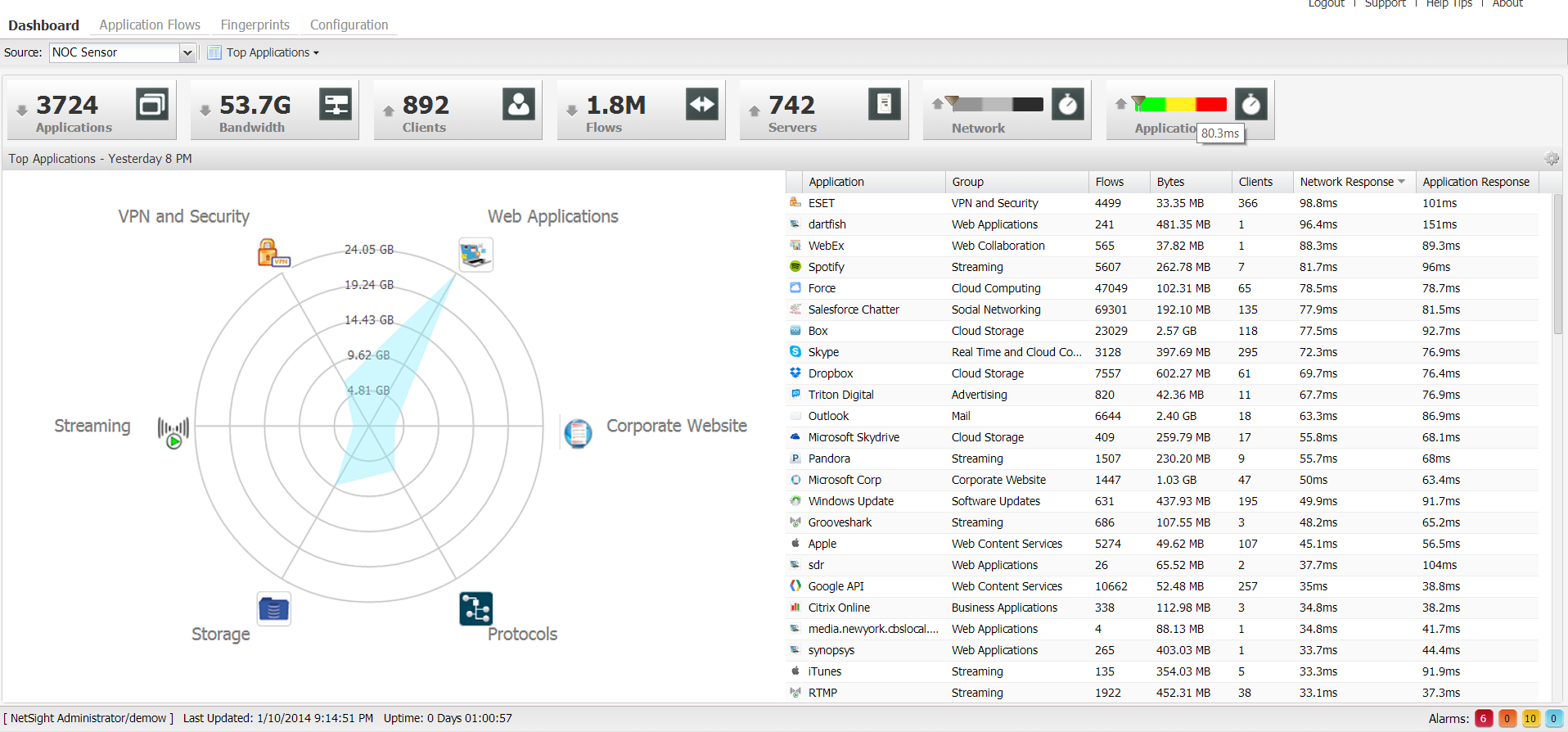
Task: Click the Google API row icon
Action: pos(795,585)
